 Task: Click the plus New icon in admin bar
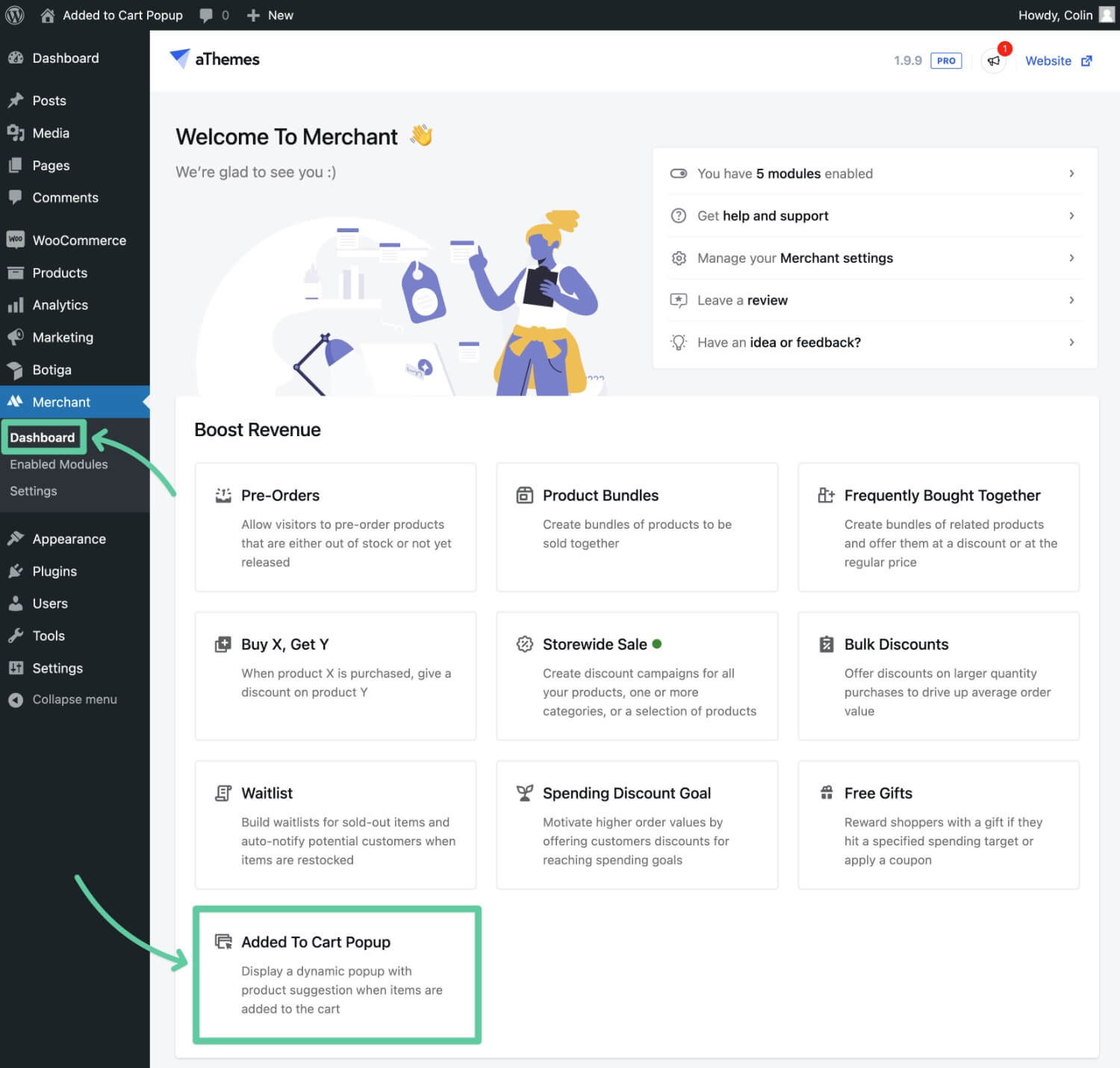pos(253,15)
